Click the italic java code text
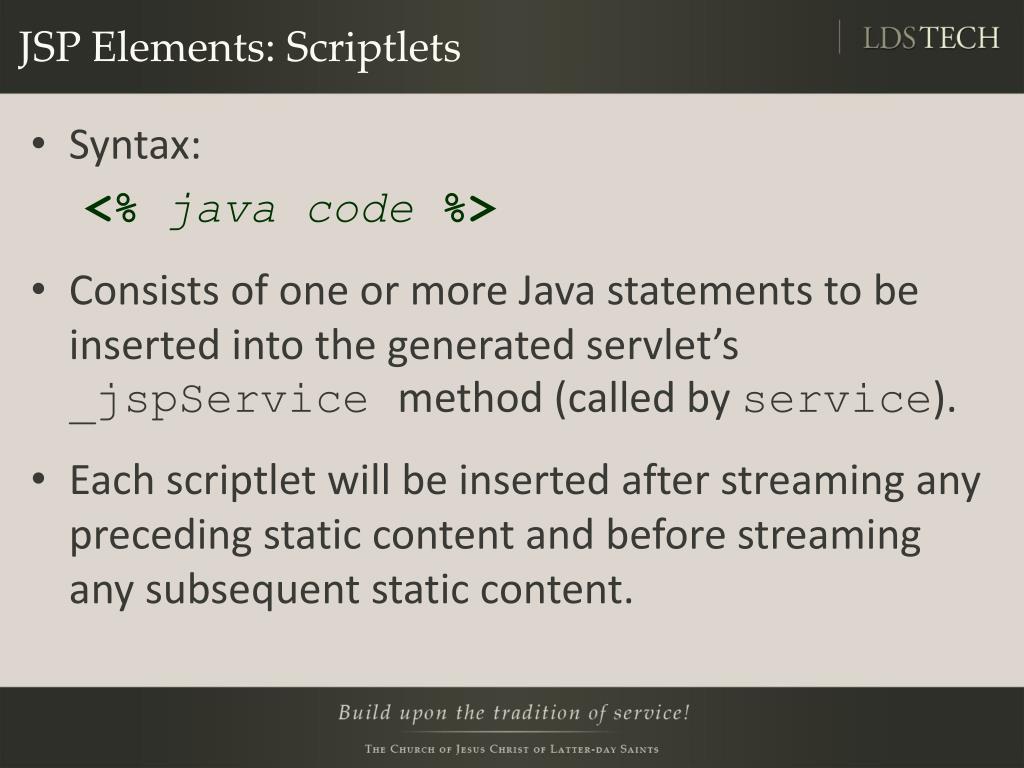The image size is (1024, 768). coord(292,210)
